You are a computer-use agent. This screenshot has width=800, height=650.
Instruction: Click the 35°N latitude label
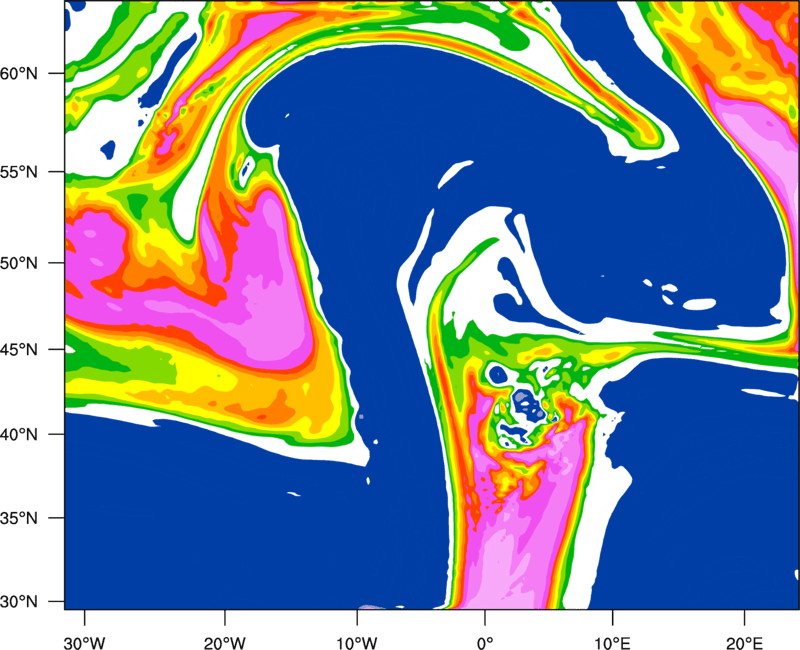(19, 518)
